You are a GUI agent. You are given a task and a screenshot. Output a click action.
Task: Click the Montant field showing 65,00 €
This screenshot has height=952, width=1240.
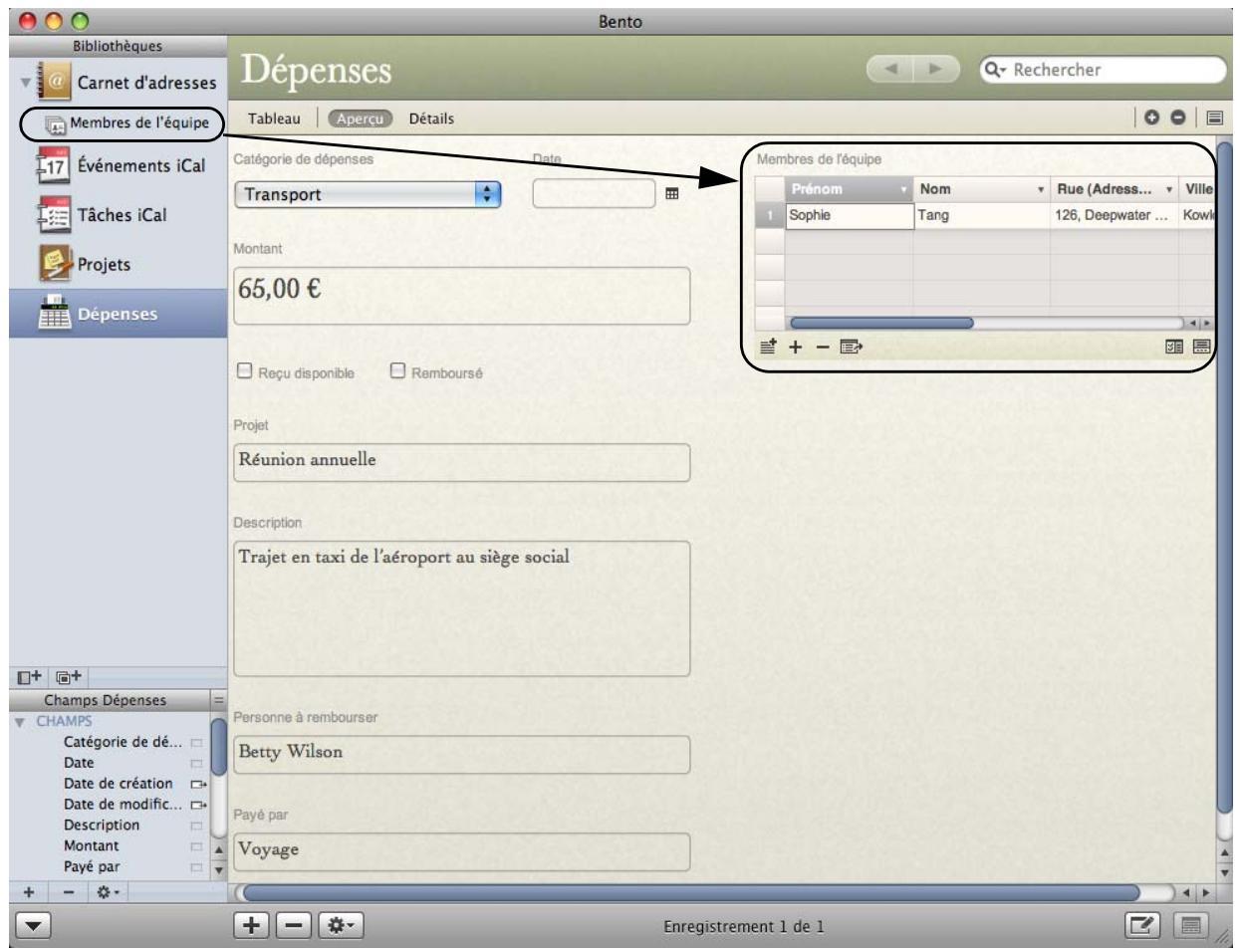point(461,295)
